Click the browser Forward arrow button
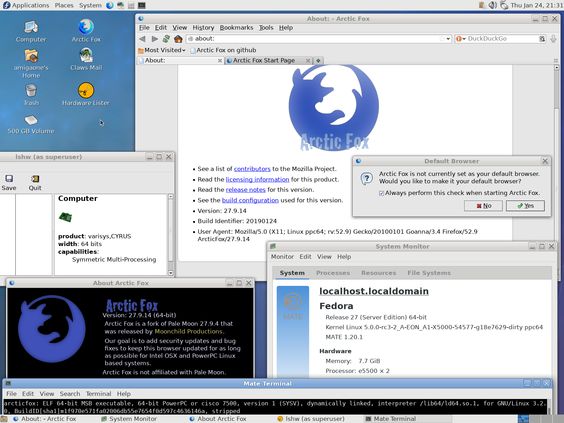 pyautogui.click(x=155, y=39)
